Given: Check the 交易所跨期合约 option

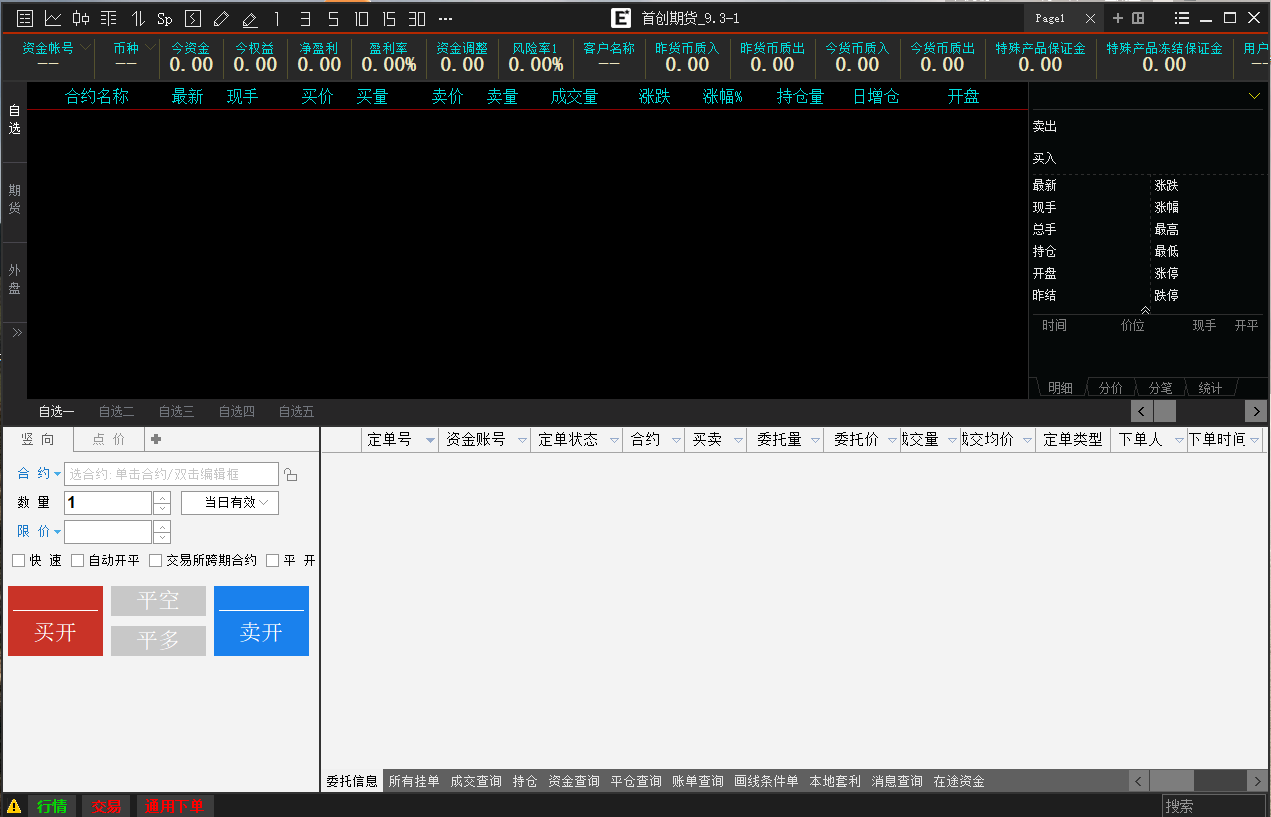Looking at the screenshot, I should click(x=155, y=561).
